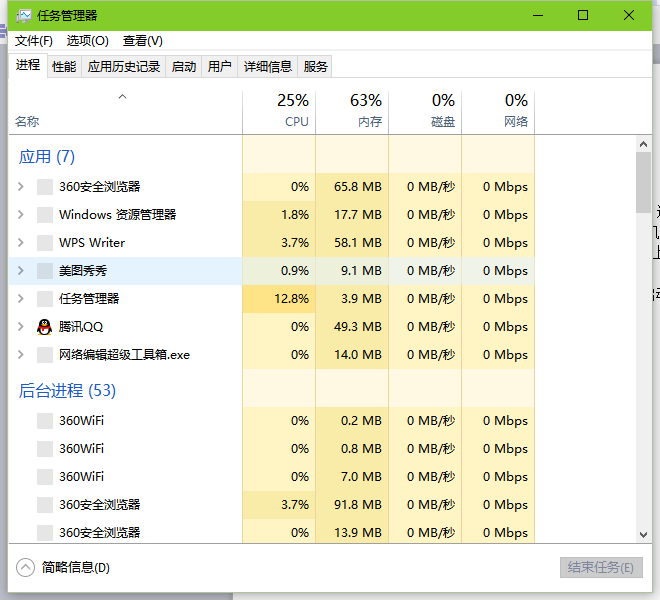
Task: Collapse to 简略信息 using the circle arrow icon
Action: (25, 568)
